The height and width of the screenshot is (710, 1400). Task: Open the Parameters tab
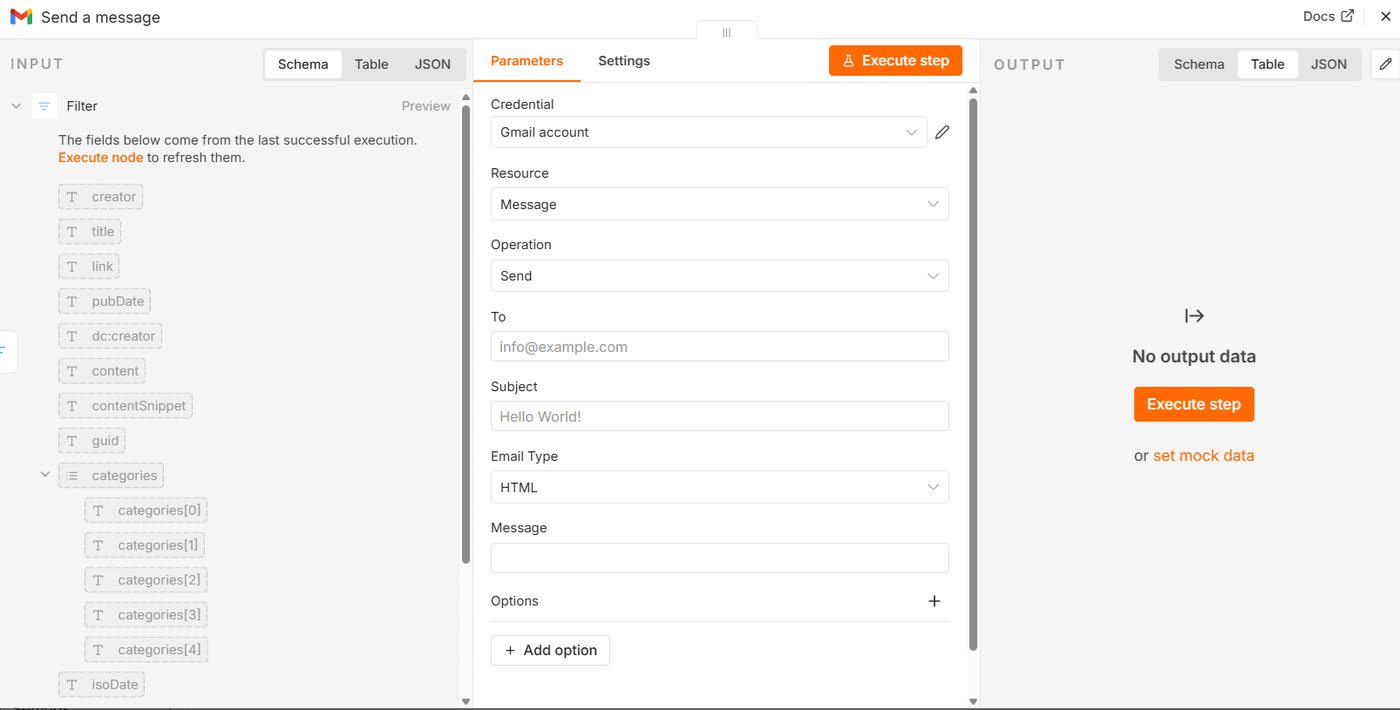527,61
